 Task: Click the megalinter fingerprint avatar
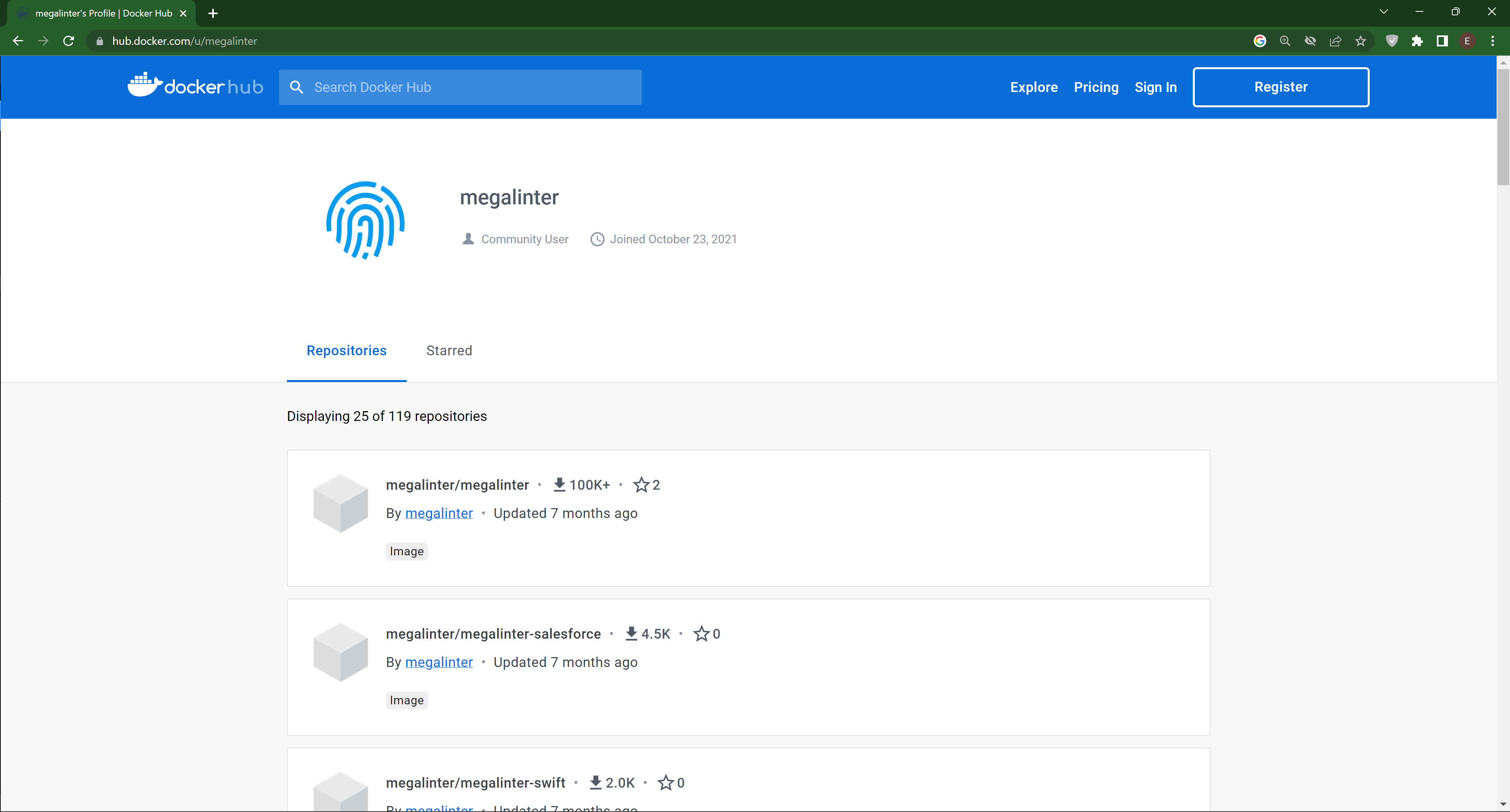click(365, 220)
